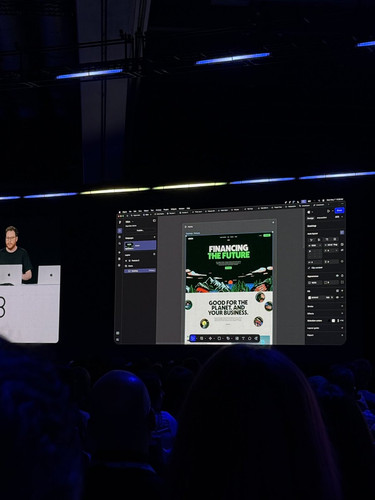Viewport: 375px width, 500px height.
Task: Set auto layout to grid
Action: pyautogui.click(x=335, y=239)
